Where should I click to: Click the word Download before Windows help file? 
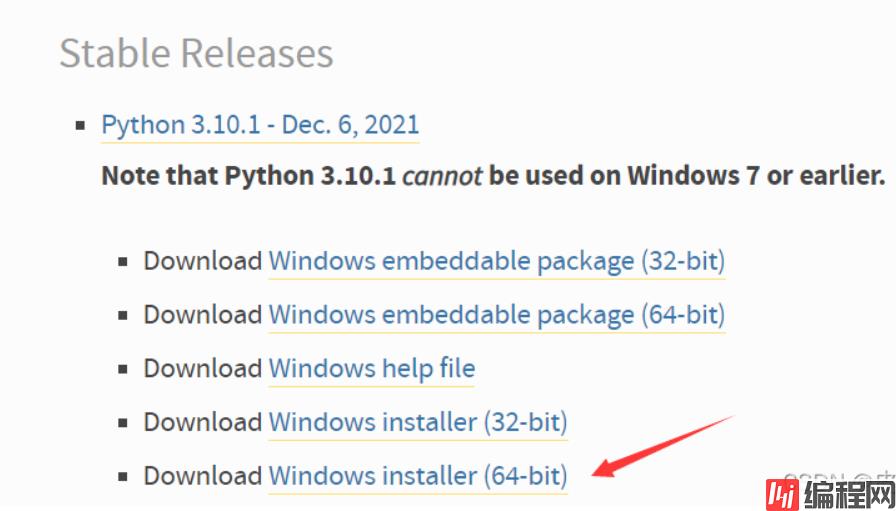point(202,369)
